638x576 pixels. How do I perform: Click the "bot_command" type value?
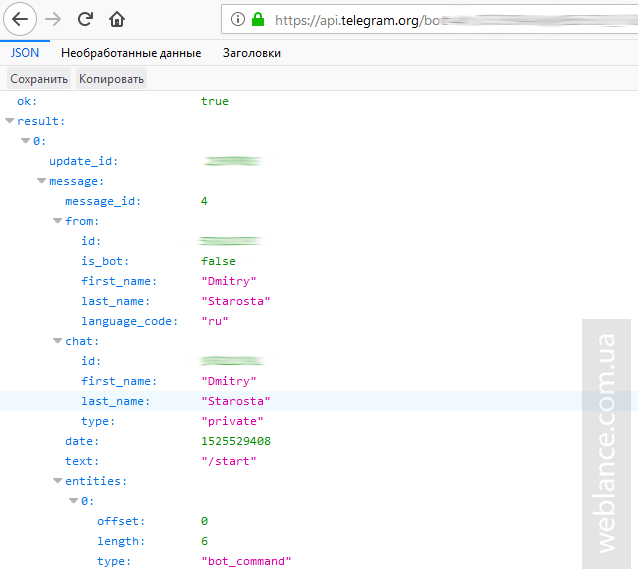pos(247,561)
